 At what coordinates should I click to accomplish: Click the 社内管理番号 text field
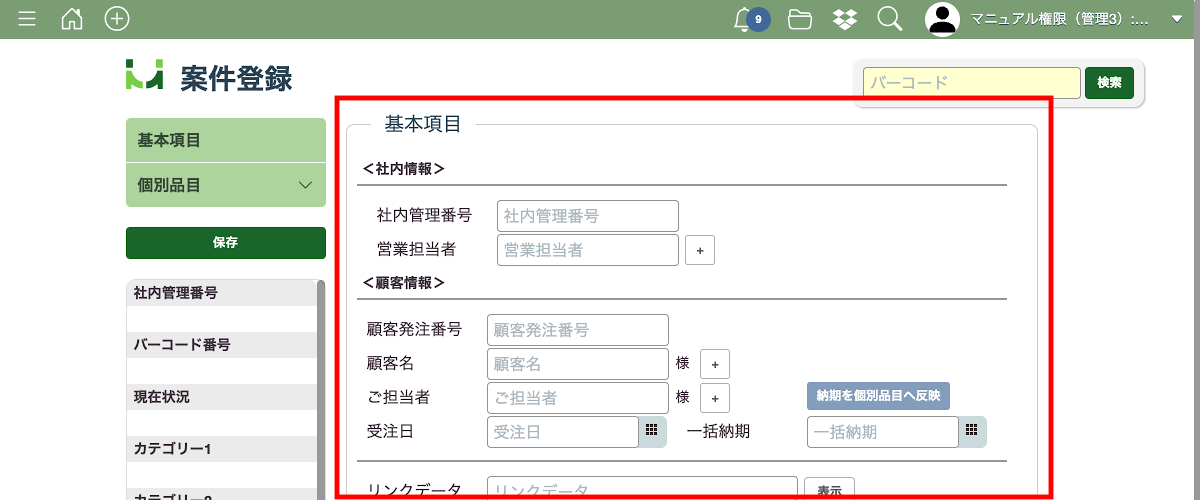coord(587,216)
